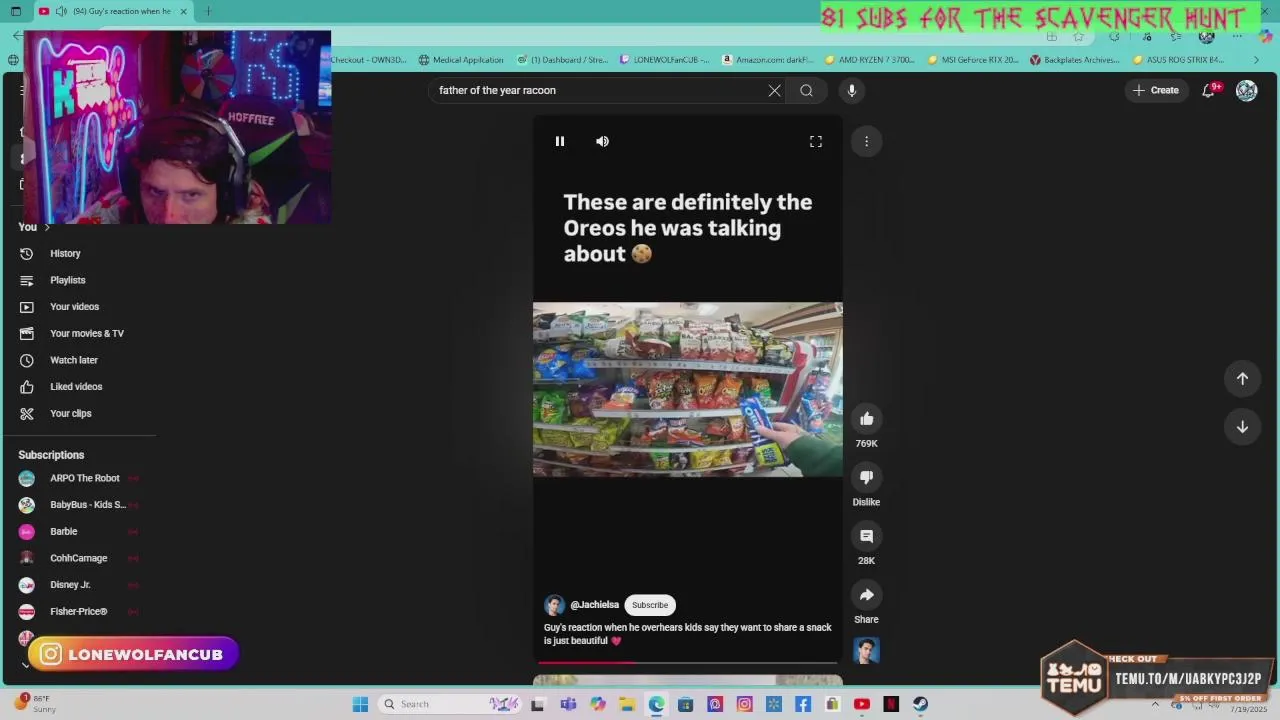Open Instagram from the taskbar
The image size is (1280, 720).
744,704
